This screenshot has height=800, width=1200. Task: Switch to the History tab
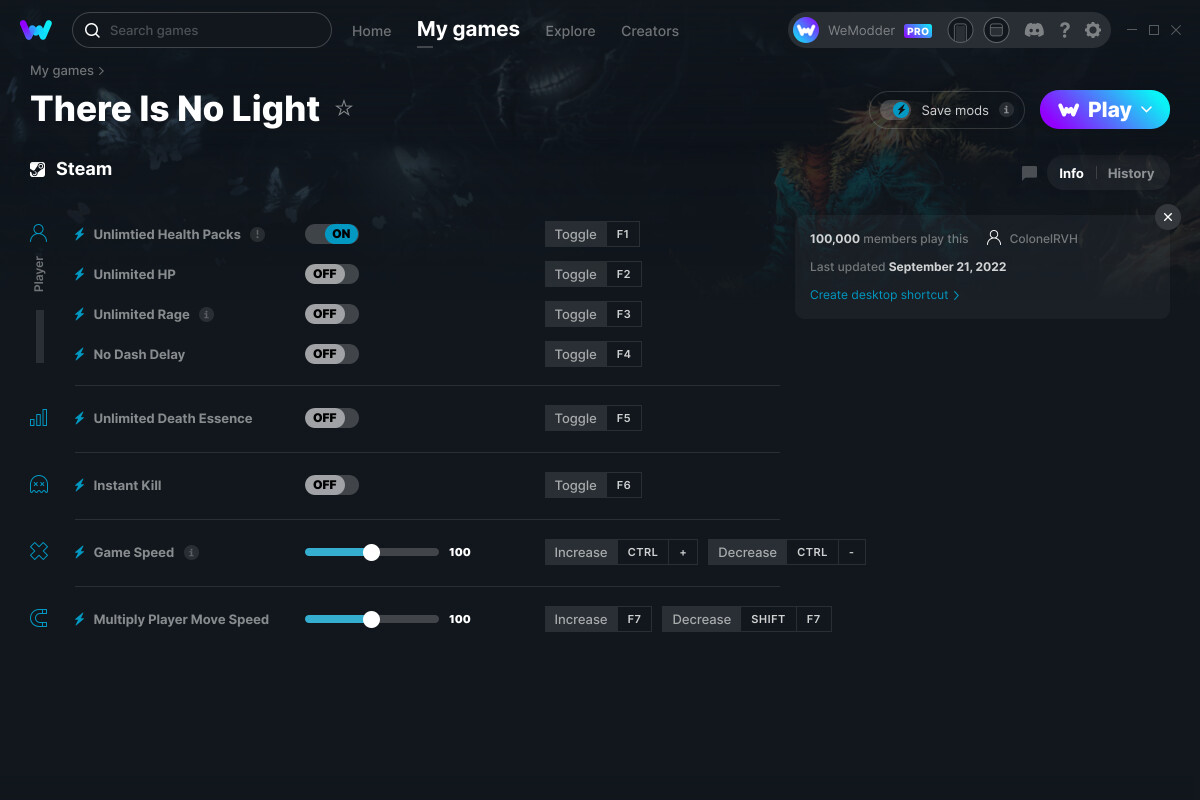[x=1131, y=173]
